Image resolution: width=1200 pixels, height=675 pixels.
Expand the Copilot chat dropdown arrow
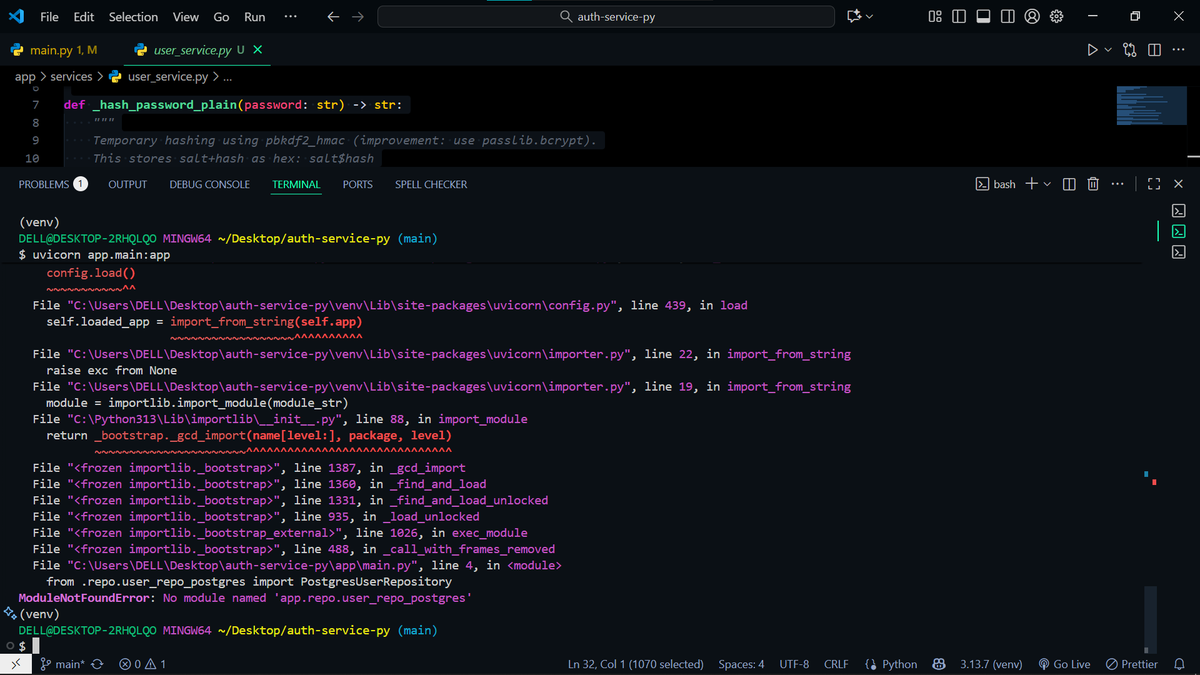coord(869,17)
